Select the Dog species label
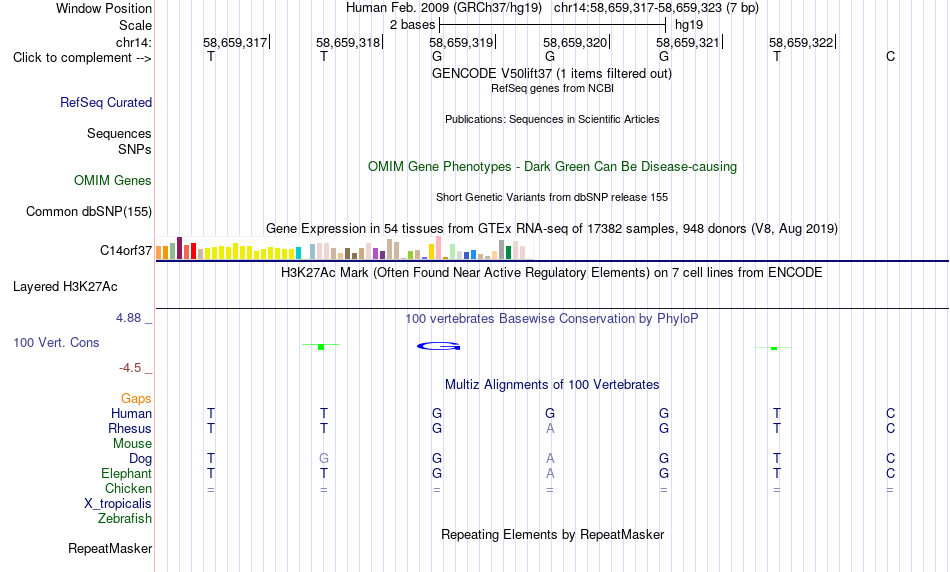 tap(141, 459)
